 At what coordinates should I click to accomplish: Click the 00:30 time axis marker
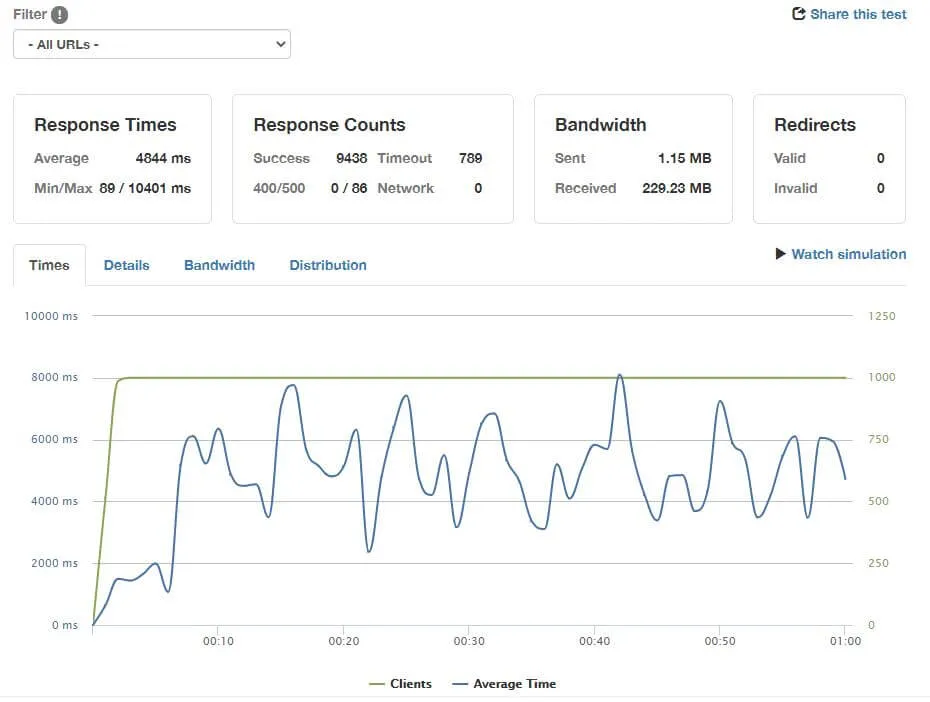pos(469,641)
